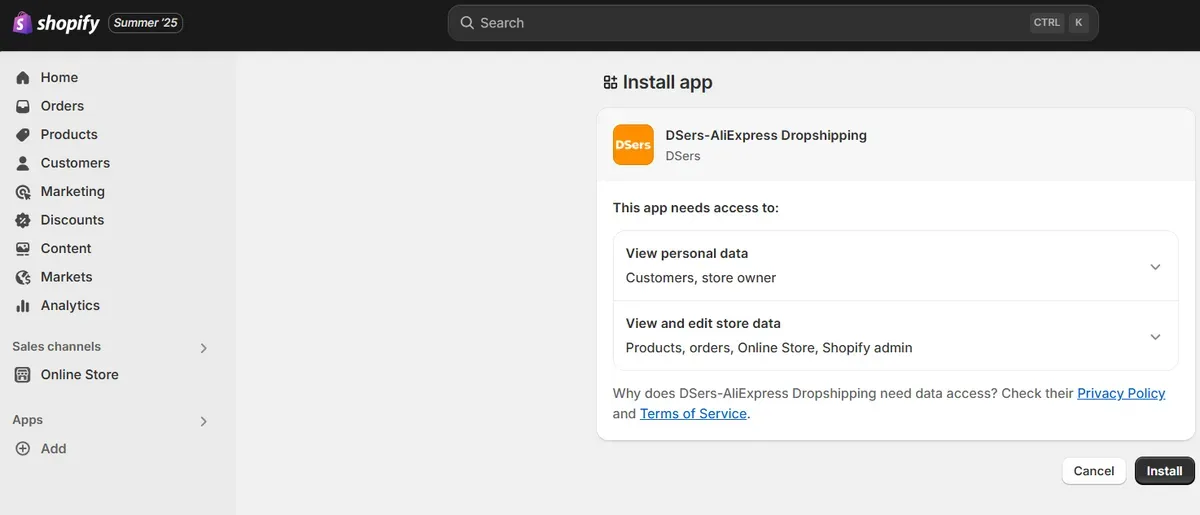
Task: Click the Shopify logo
Action: pyautogui.click(x=56, y=22)
